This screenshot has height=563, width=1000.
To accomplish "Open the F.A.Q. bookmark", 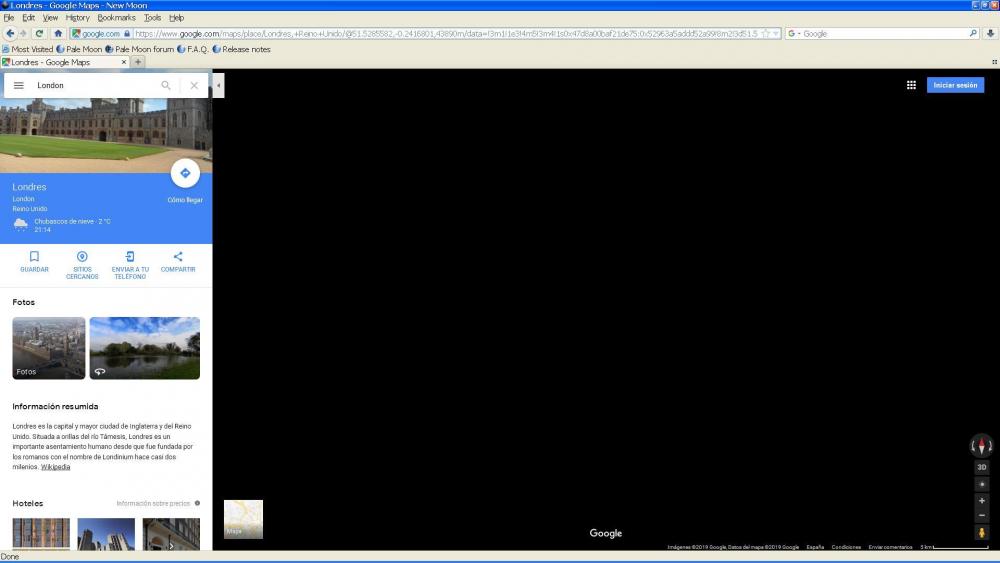I will tap(193, 49).
